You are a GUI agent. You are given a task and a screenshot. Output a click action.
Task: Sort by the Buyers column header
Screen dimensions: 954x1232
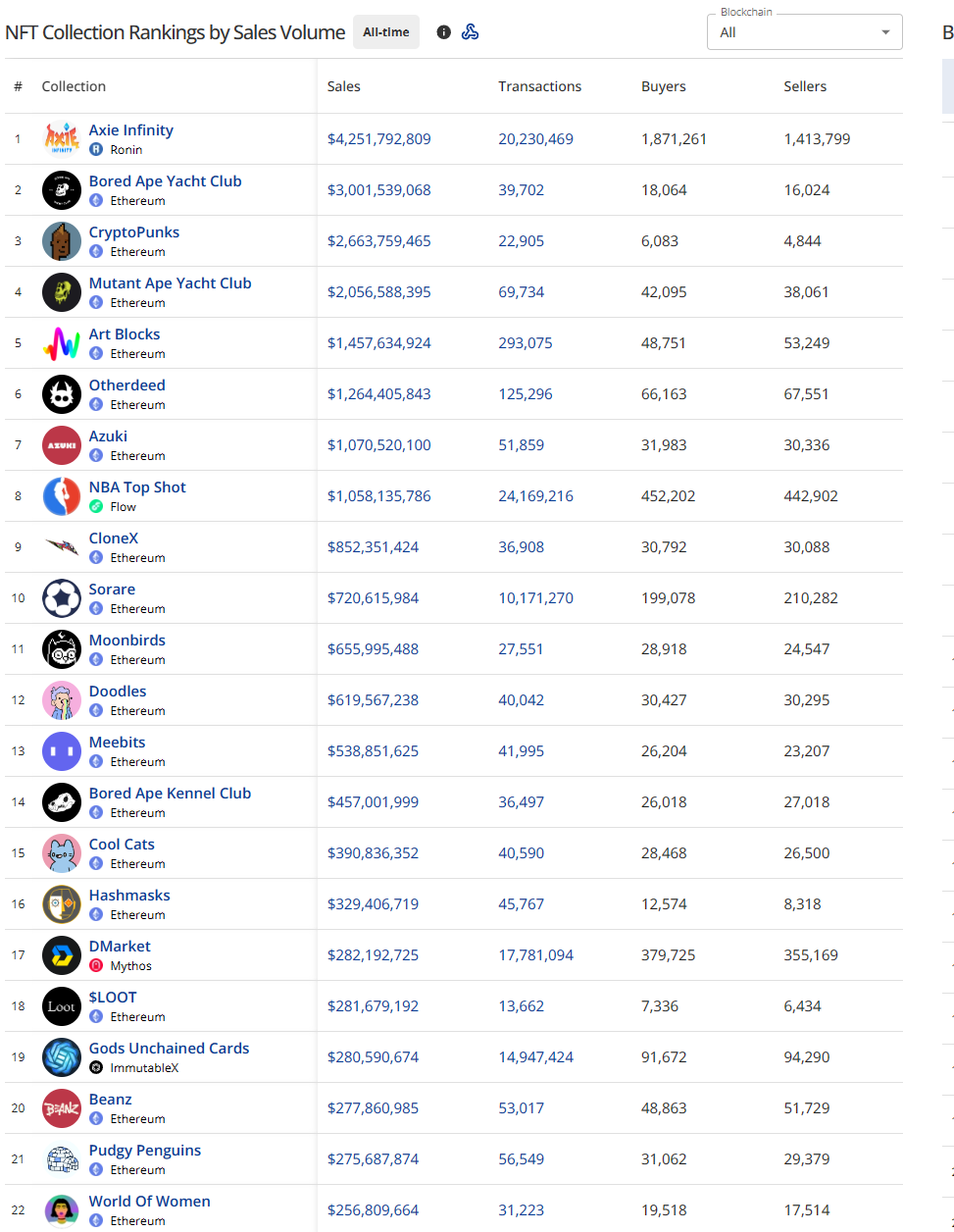(664, 86)
